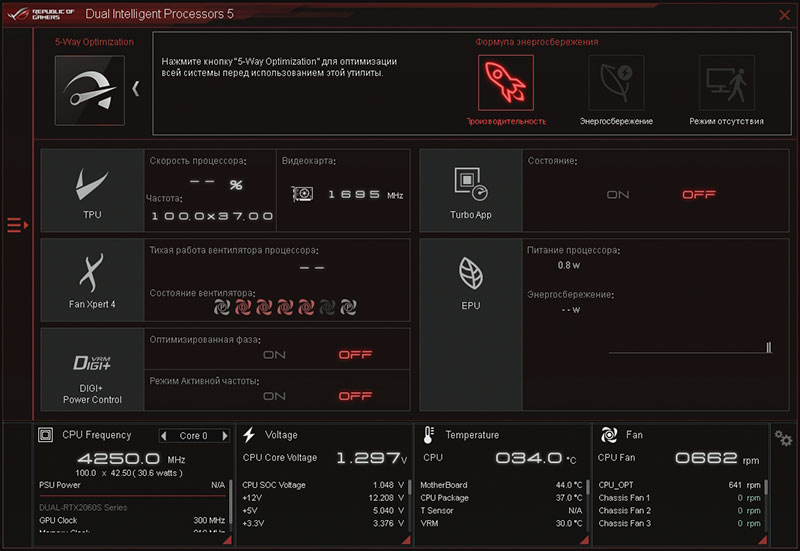This screenshot has width=800, height=551.
Task: Click the second red fan status icon
Action: point(264,307)
